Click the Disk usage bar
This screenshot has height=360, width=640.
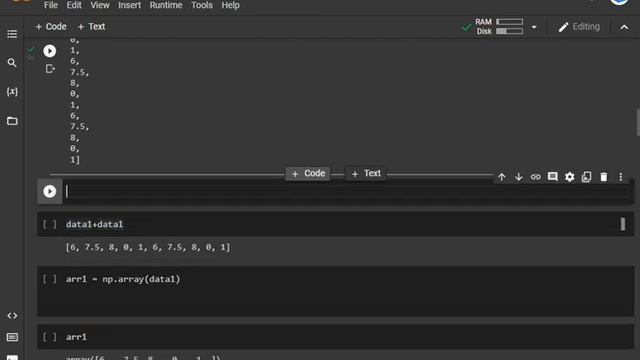pyautogui.click(x=509, y=31)
